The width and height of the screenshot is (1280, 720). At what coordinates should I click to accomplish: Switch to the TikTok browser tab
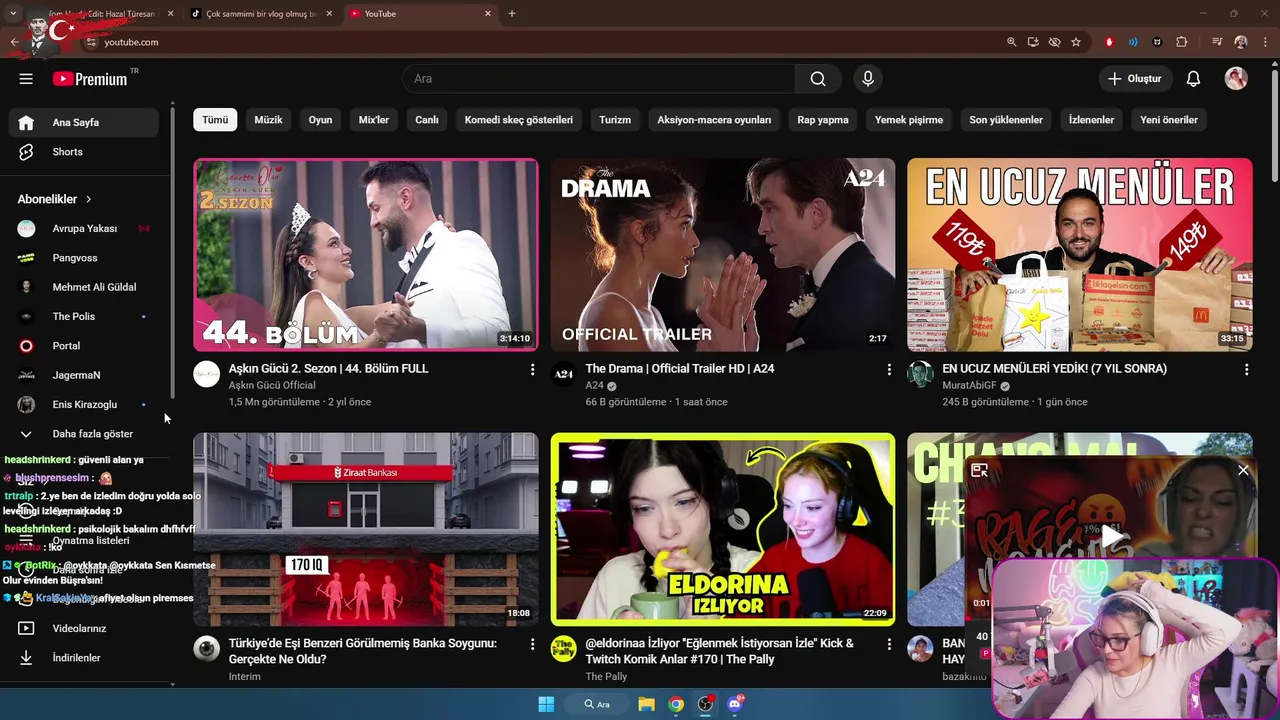coord(260,14)
